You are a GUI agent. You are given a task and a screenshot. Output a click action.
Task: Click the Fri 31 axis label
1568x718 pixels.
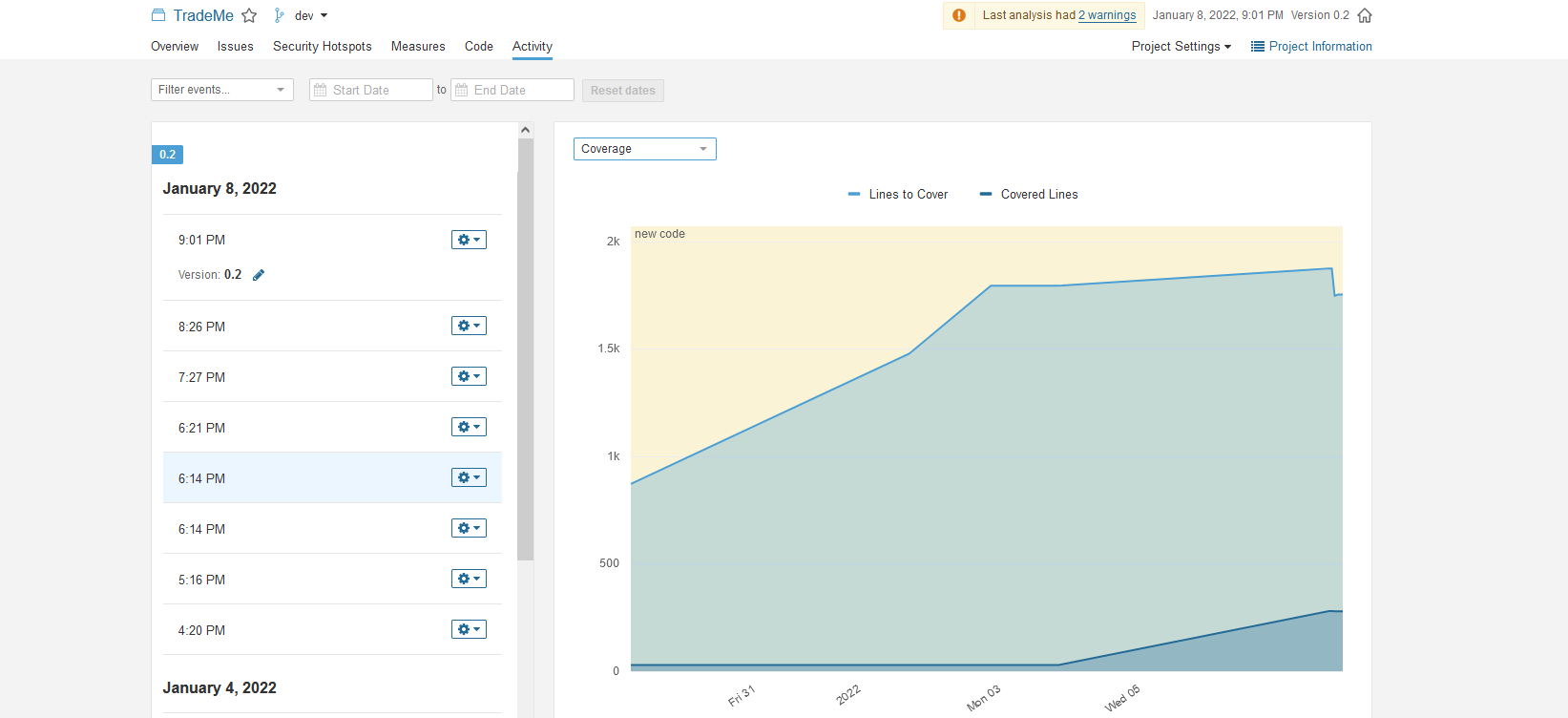[742, 696]
